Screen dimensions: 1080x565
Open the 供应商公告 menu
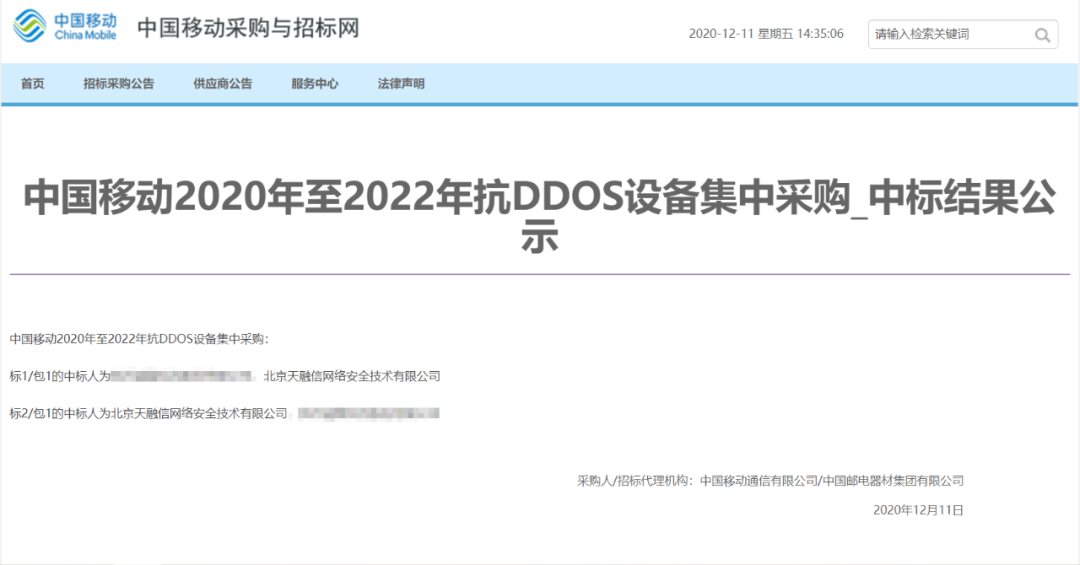point(222,83)
